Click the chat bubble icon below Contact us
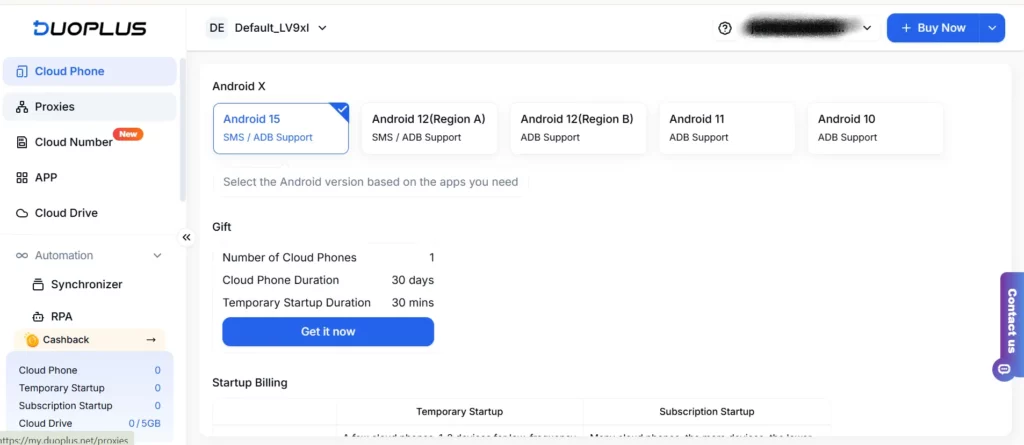The height and width of the screenshot is (445, 1024). 1003,369
